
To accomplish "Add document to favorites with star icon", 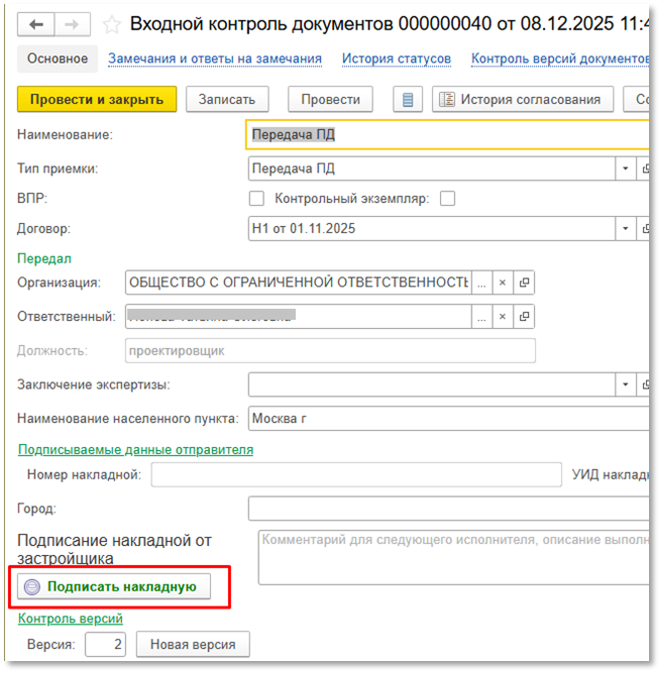I will coord(113,25).
